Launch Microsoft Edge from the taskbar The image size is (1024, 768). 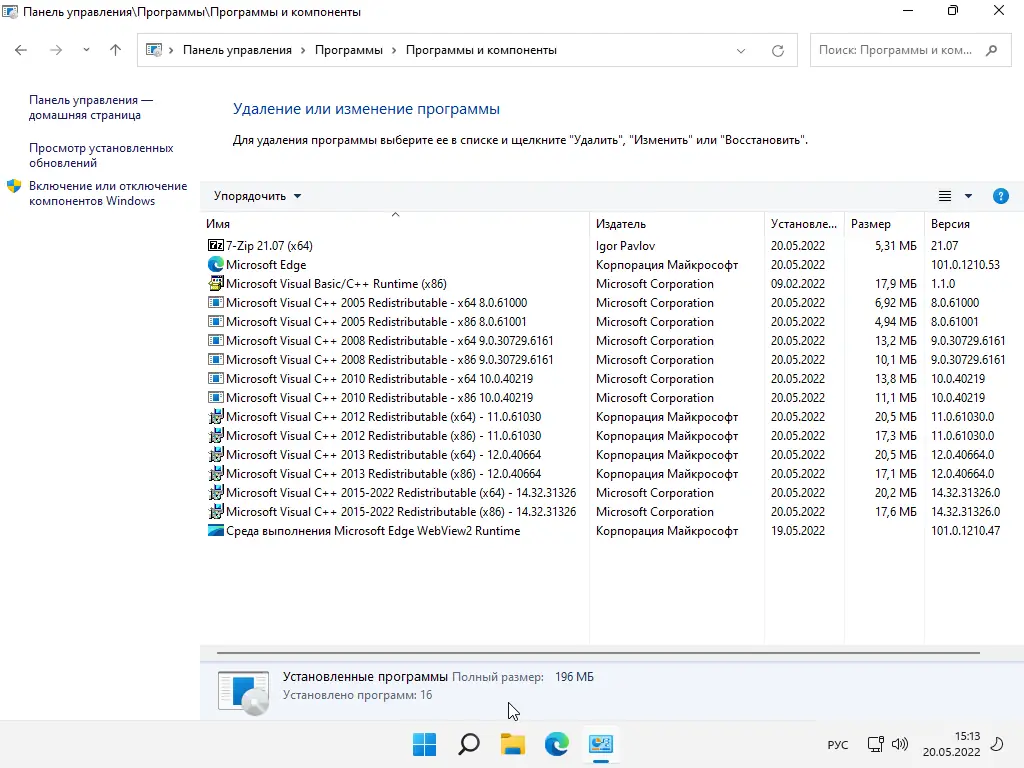[556, 744]
